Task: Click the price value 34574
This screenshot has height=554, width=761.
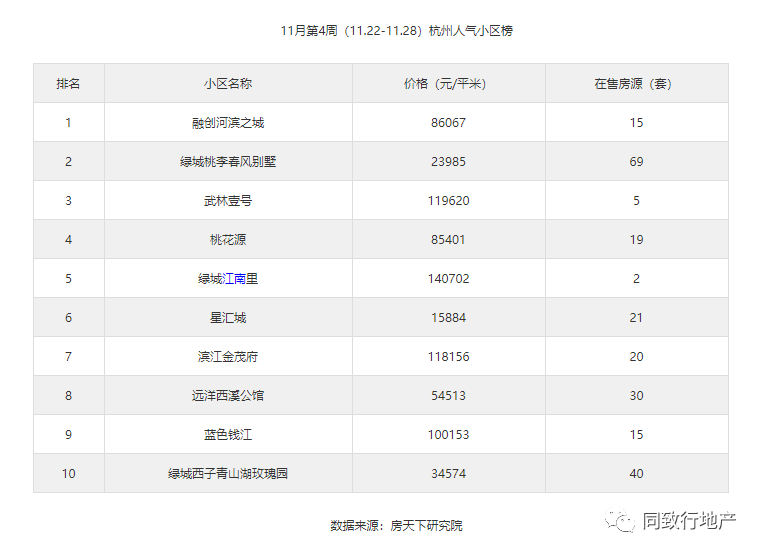Action: [448, 473]
